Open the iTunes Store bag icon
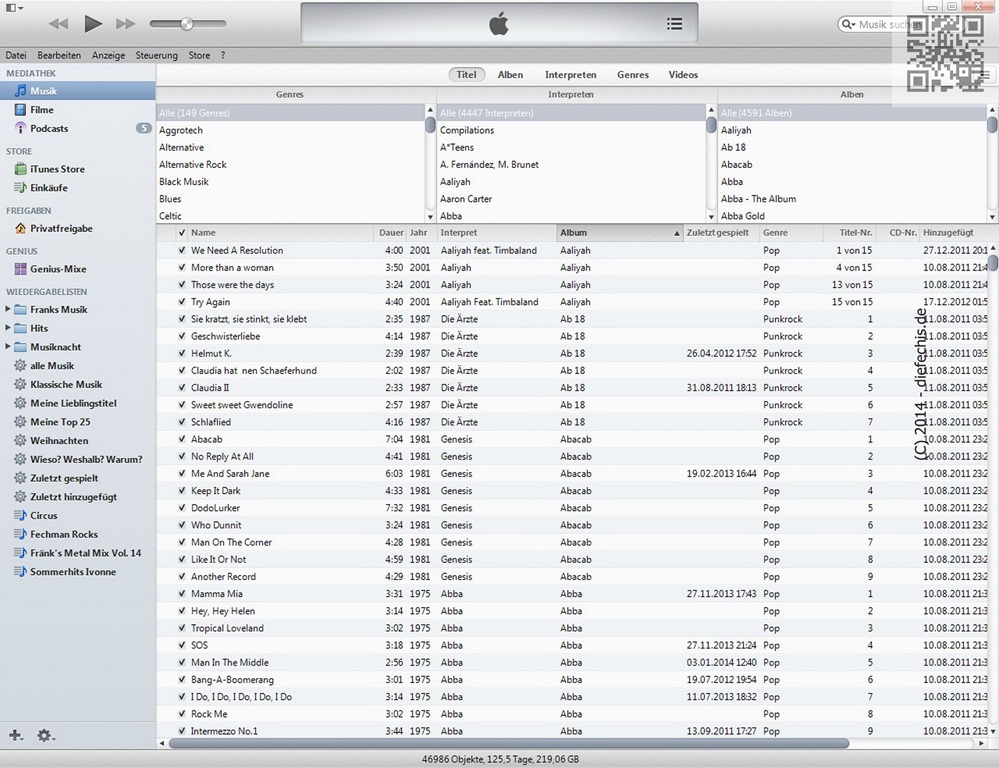 [20, 169]
